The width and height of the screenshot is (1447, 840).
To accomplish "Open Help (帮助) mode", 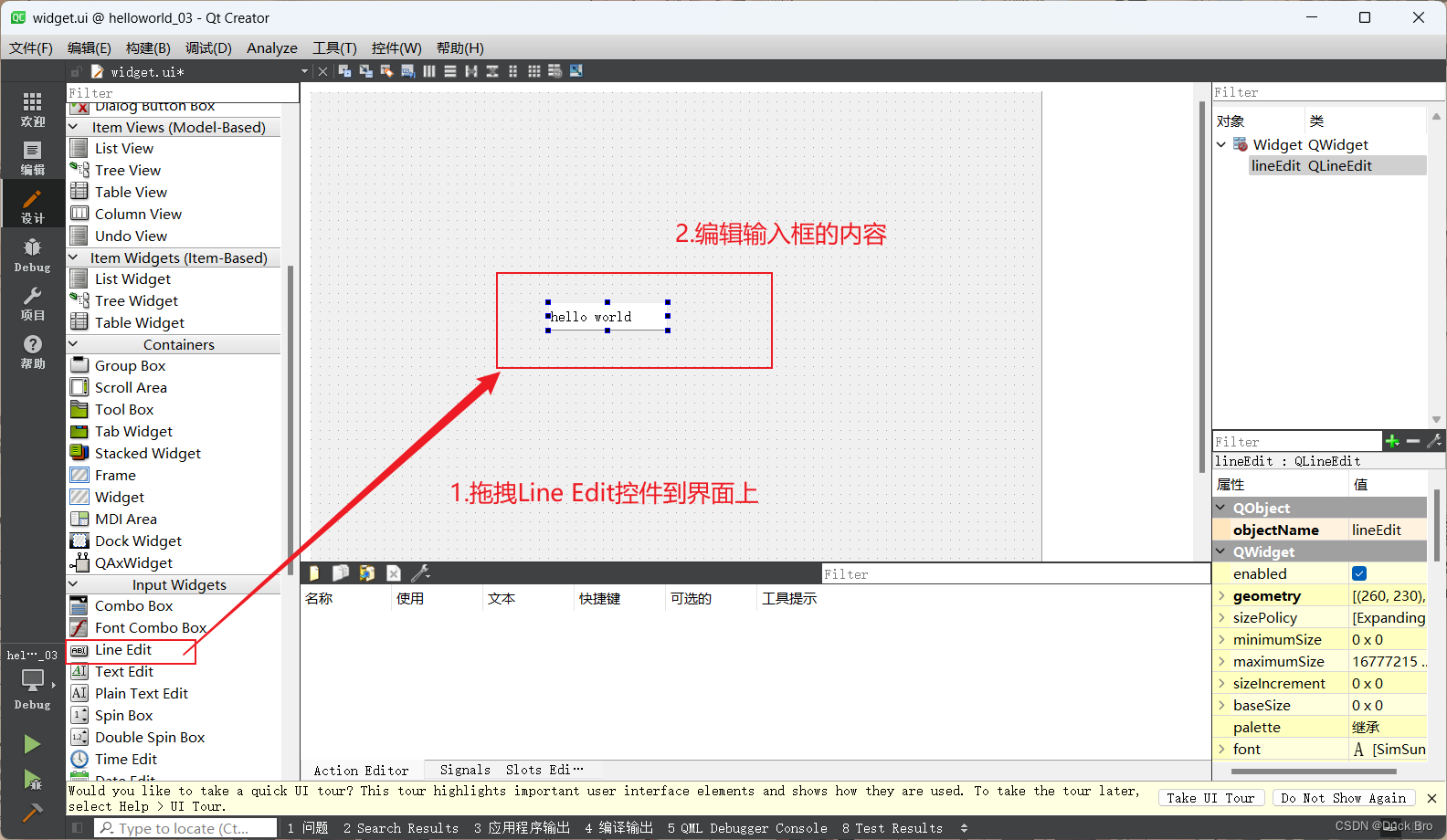I will [33, 352].
